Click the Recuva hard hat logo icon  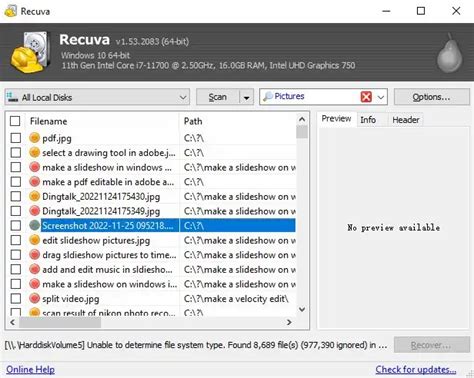coord(29,52)
